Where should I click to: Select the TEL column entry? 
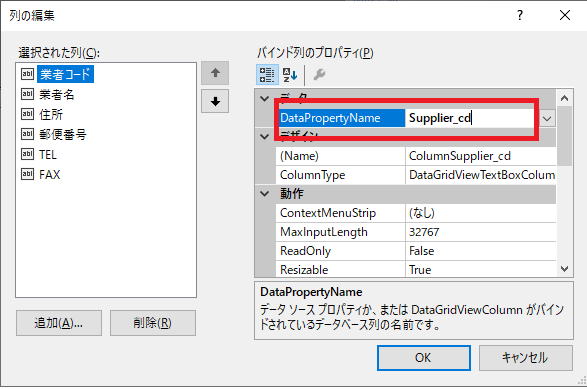[x=48, y=154]
